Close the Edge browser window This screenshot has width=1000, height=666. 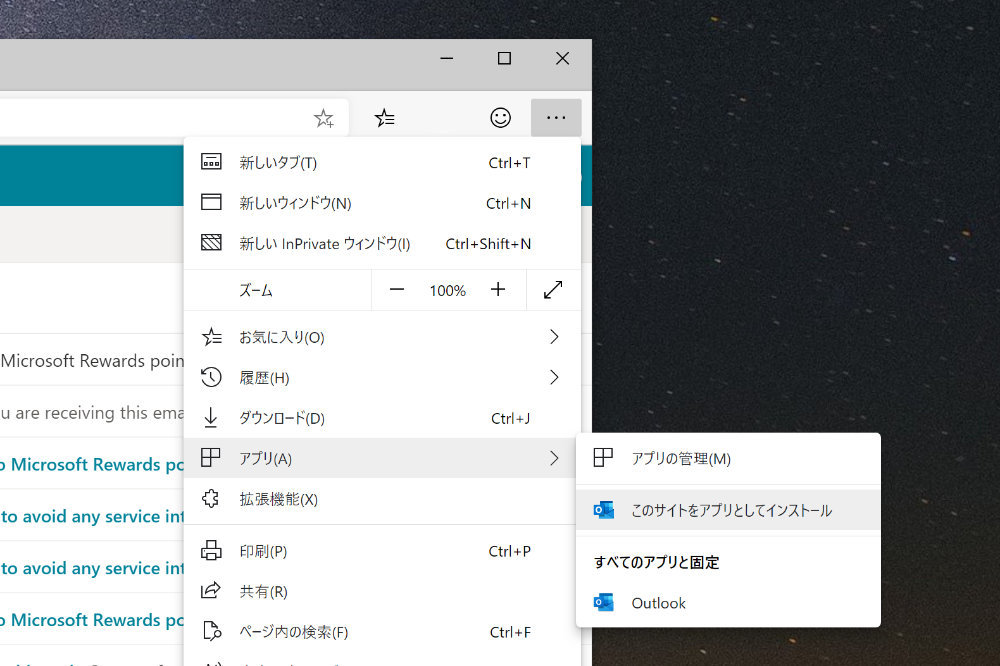pyautogui.click(x=562, y=59)
